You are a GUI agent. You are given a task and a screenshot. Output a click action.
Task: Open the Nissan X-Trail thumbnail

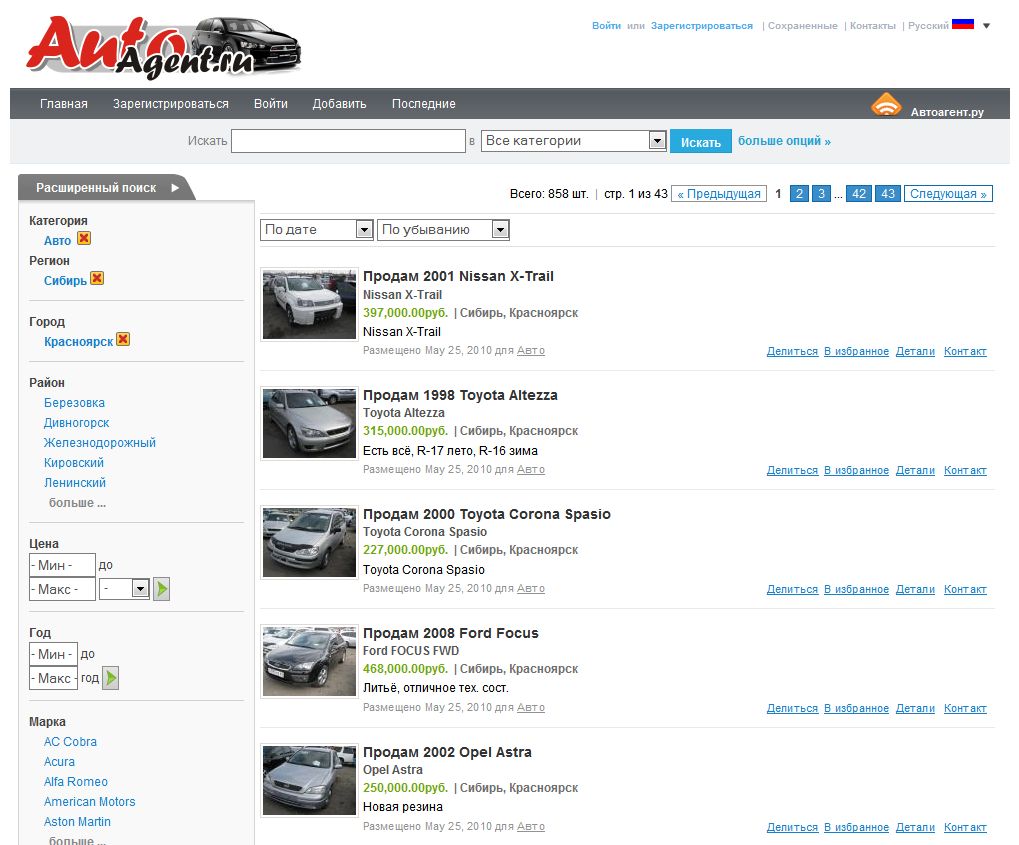coord(309,304)
